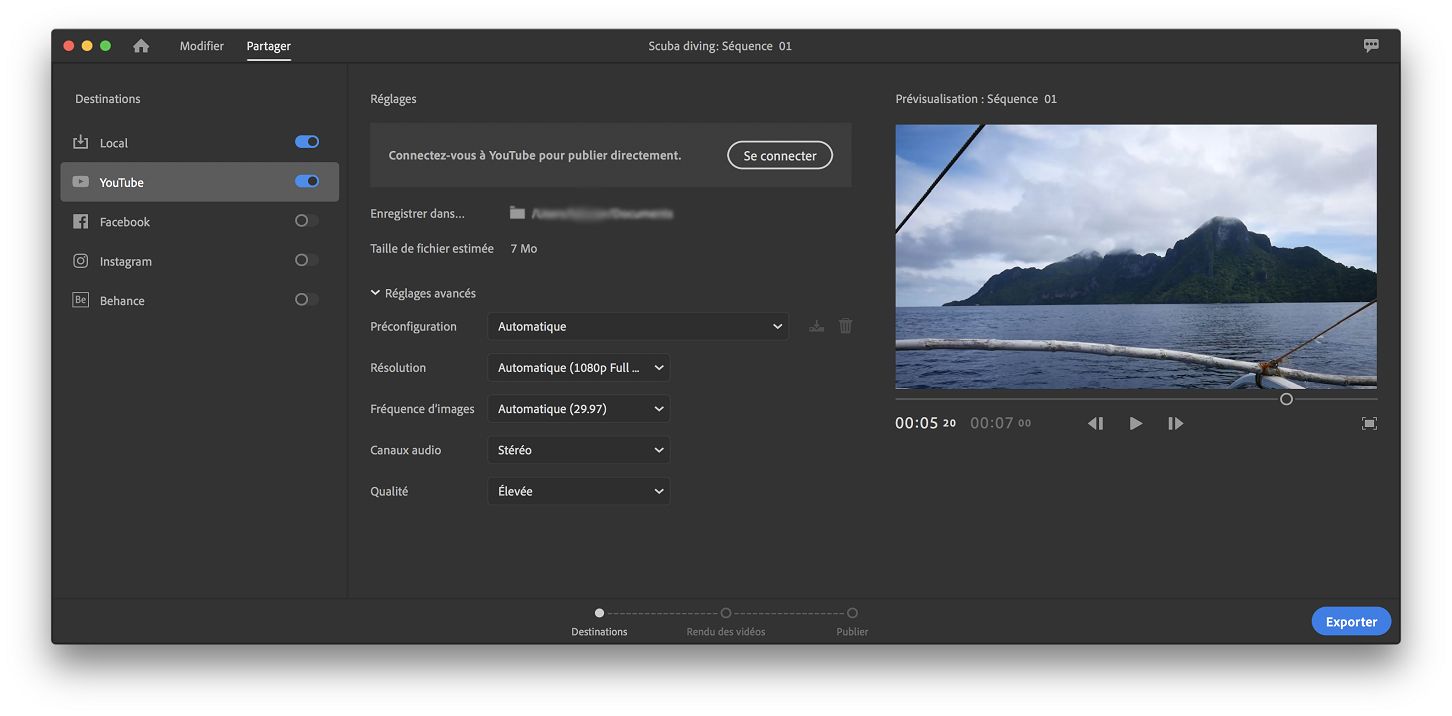Screen dimensions: 1452x716
Task: Disable the Local destination toggle
Action: [306, 141]
